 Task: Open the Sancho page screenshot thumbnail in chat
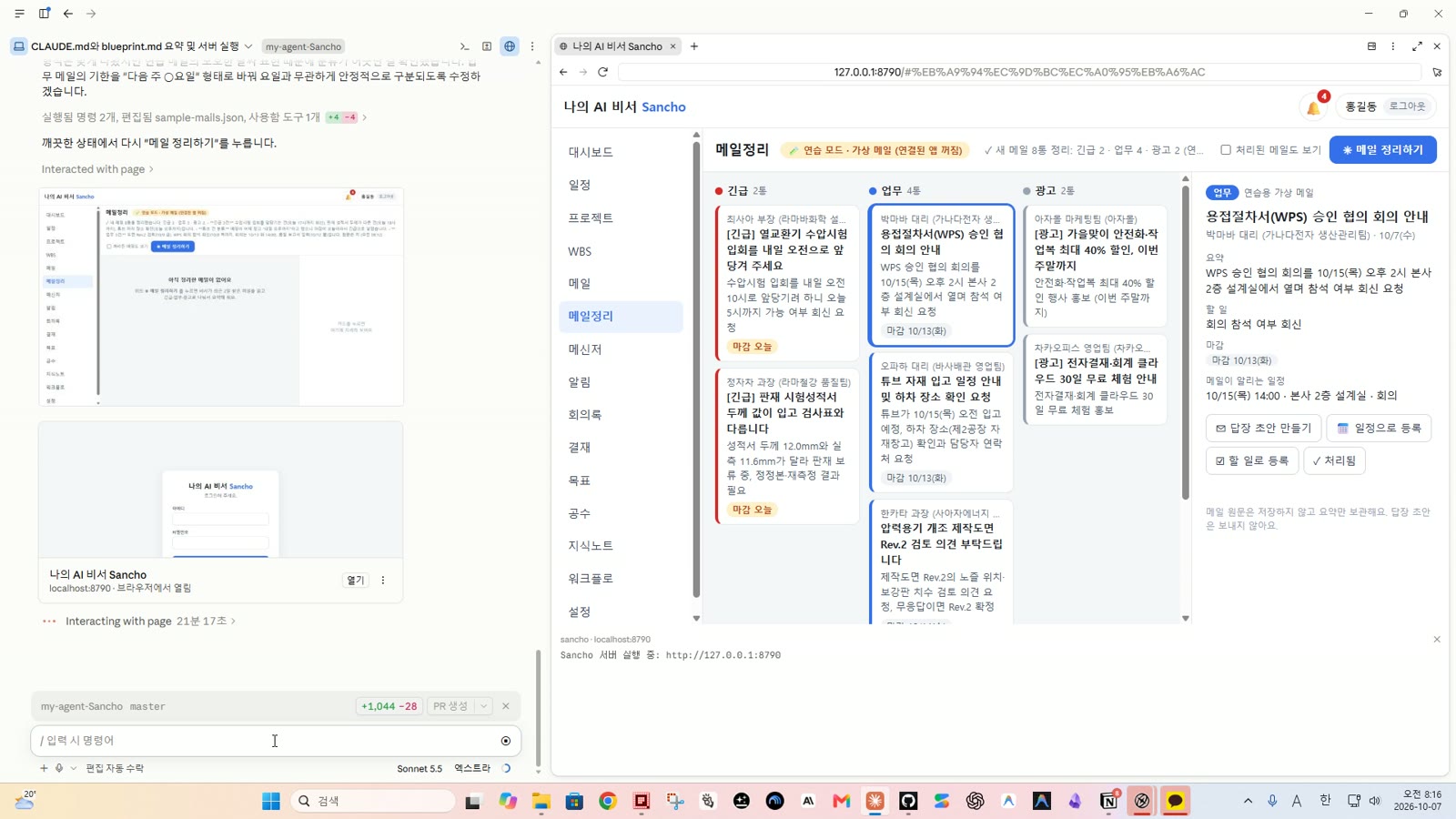(221, 297)
